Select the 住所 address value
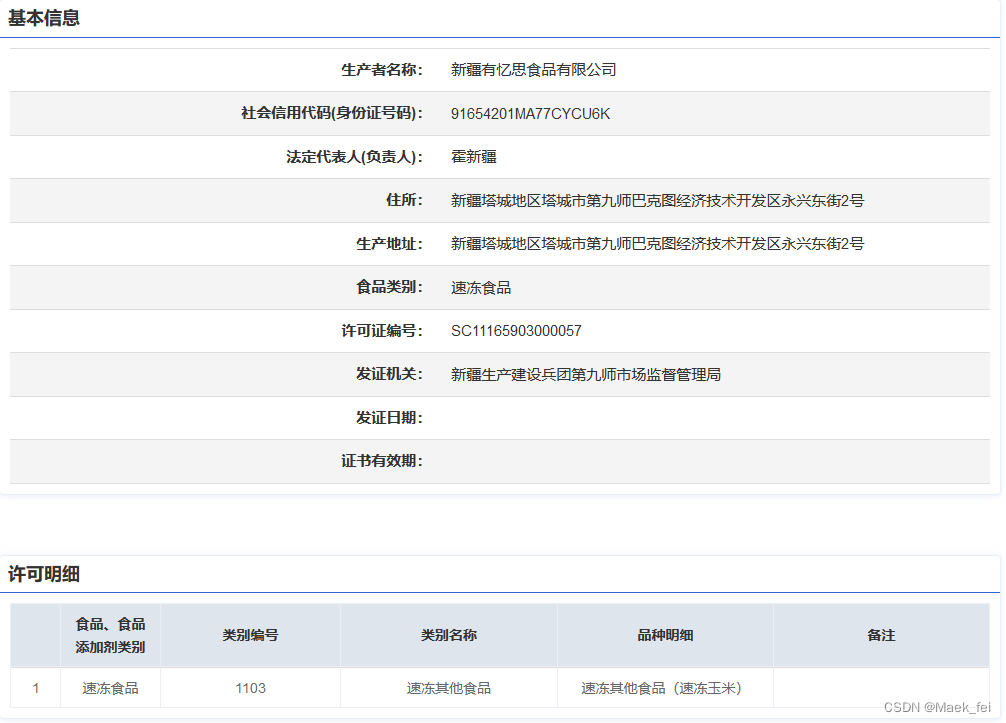The width and height of the screenshot is (1006, 723). point(657,201)
